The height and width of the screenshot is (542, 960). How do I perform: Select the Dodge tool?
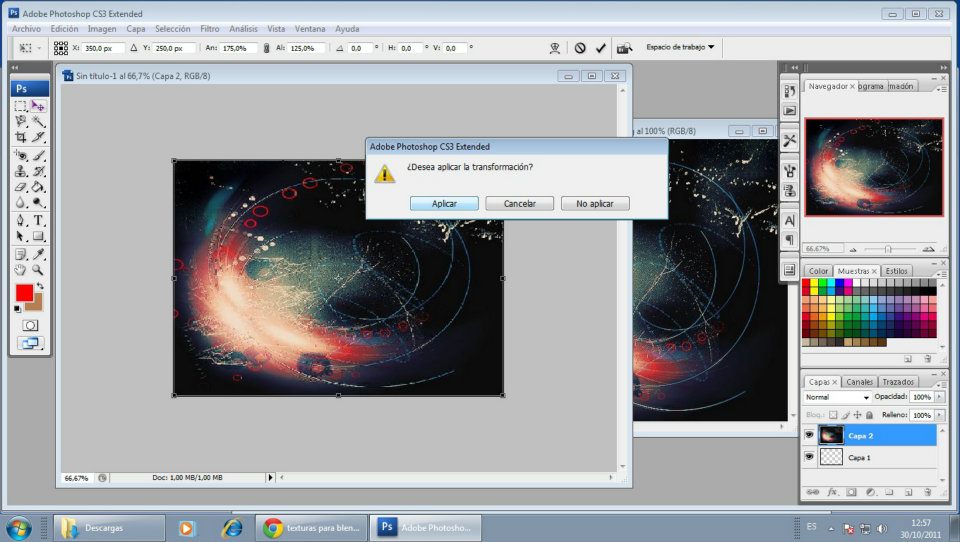[x=38, y=202]
